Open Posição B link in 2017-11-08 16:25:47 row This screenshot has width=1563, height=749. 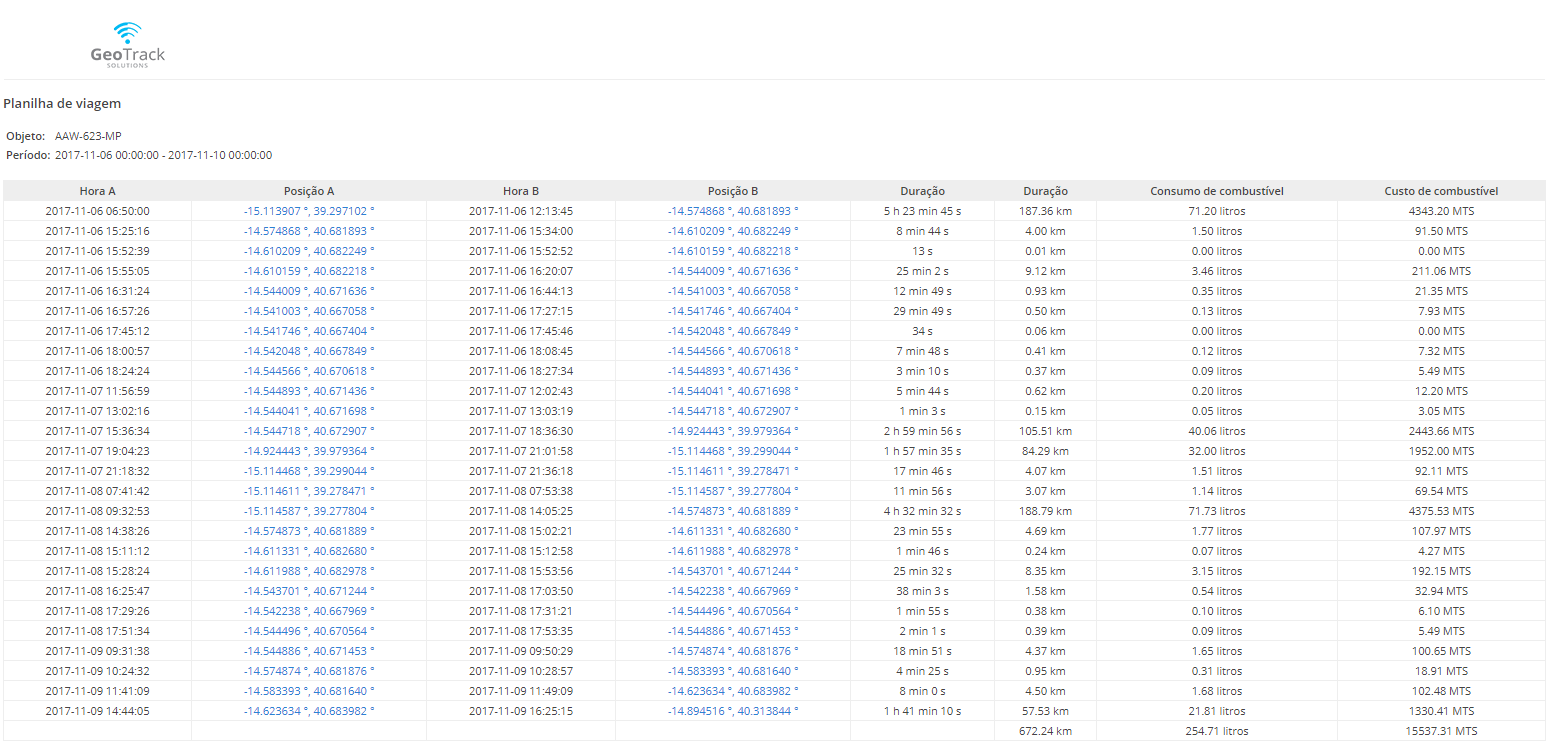pyautogui.click(x=732, y=591)
